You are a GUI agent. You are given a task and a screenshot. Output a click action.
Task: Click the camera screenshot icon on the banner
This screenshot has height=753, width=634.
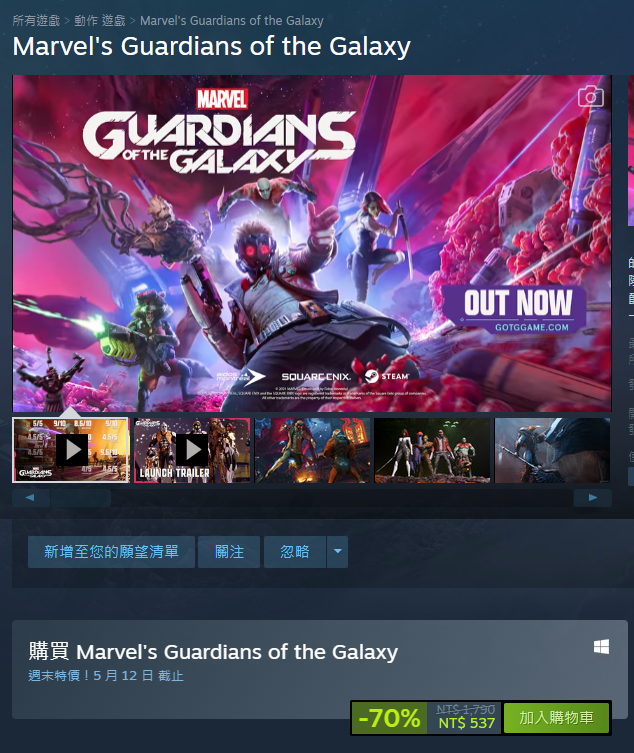(590, 97)
